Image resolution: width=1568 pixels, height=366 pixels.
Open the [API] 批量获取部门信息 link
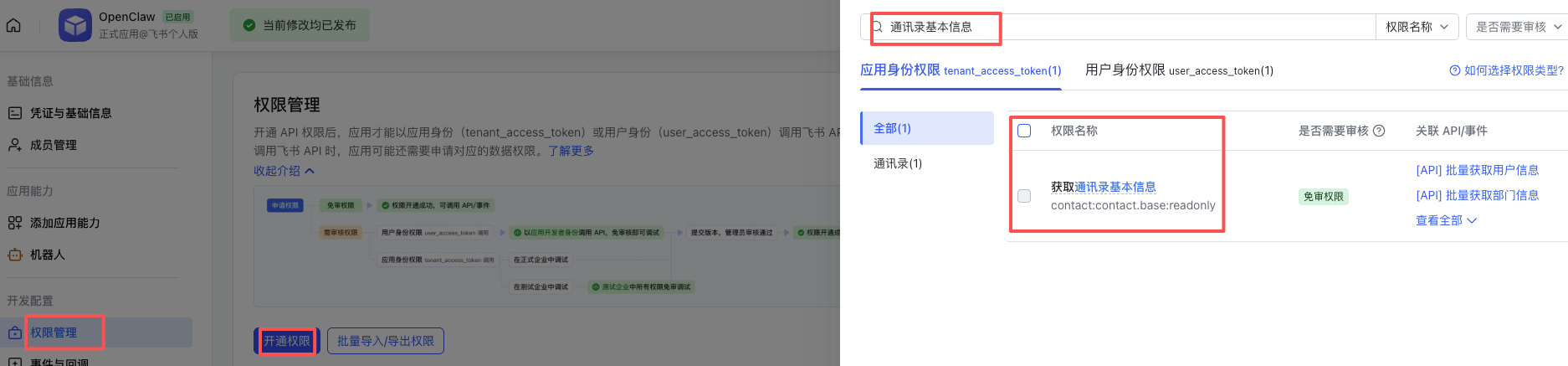(x=1477, y=195)
